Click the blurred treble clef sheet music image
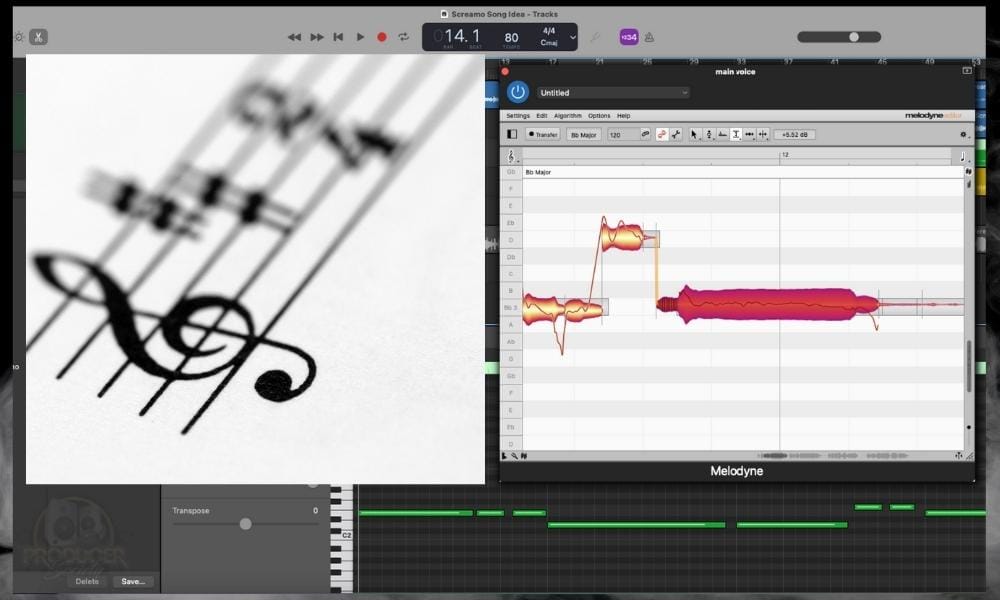1000x600 pixels. point(255,268)
